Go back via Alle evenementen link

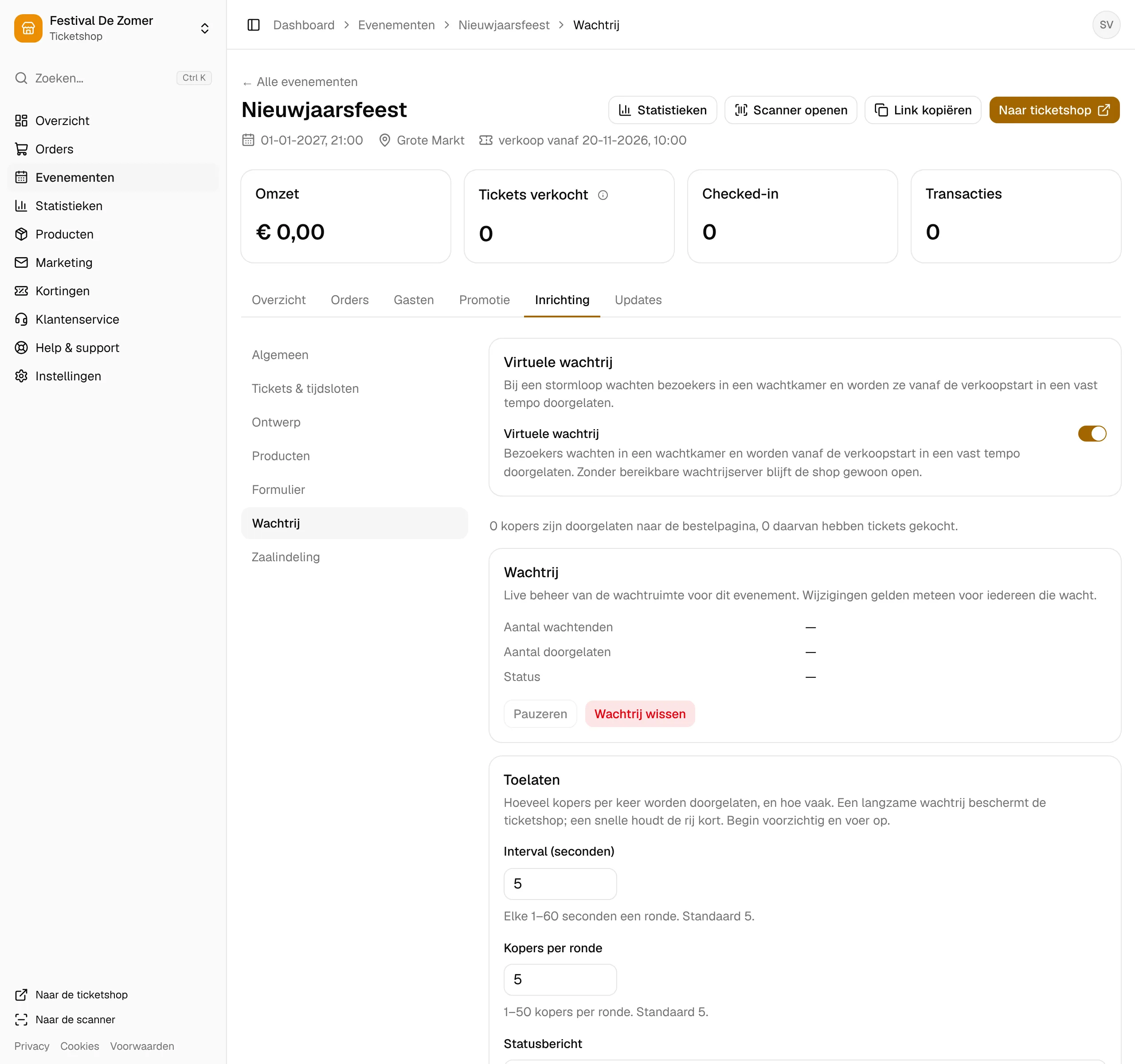coord(300,82)
